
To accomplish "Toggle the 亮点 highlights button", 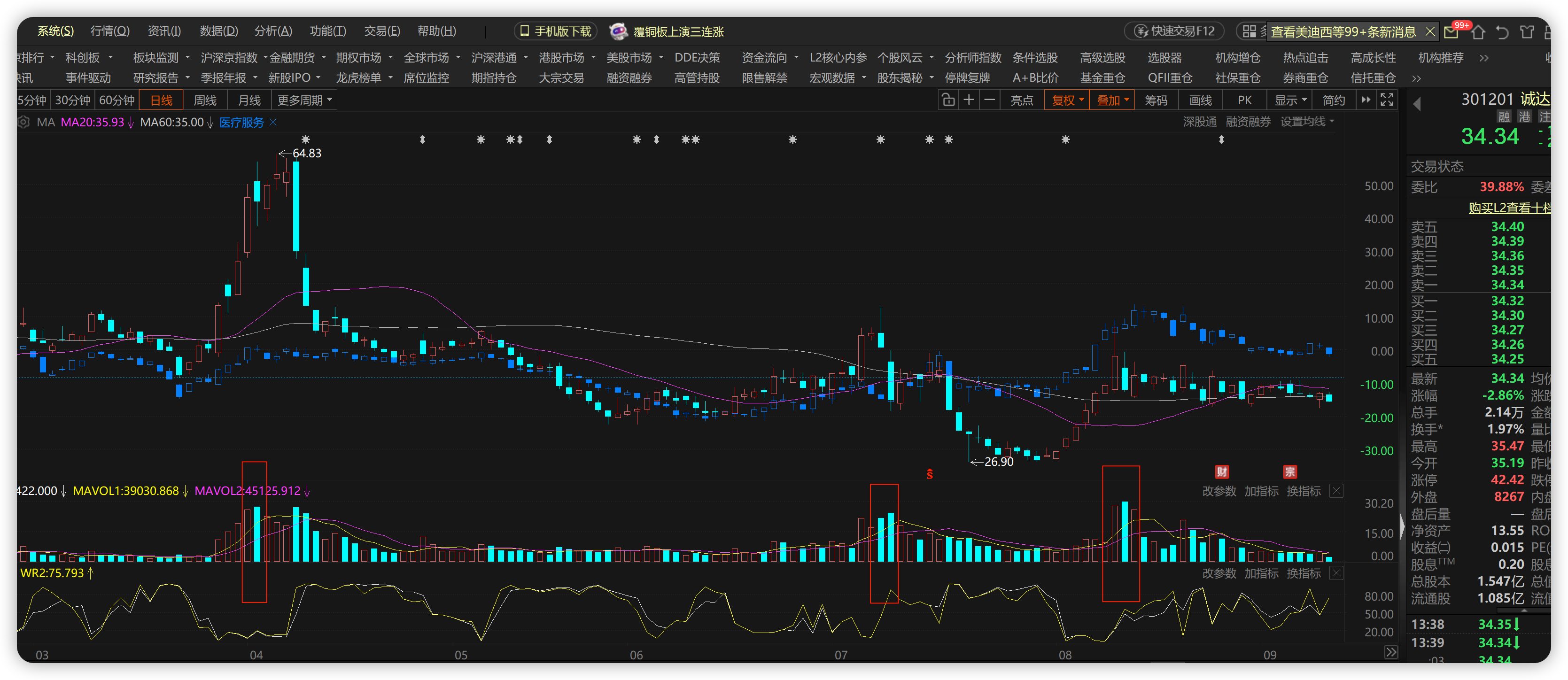I will pos(1022,100).
